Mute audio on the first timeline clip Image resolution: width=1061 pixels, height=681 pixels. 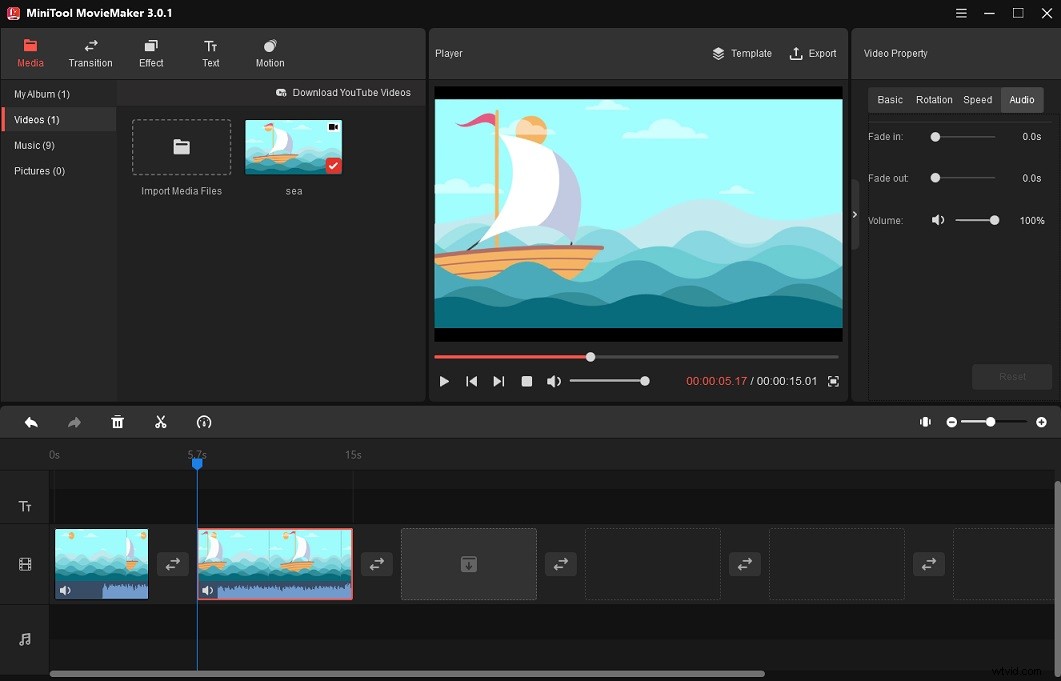pos(64,590)
